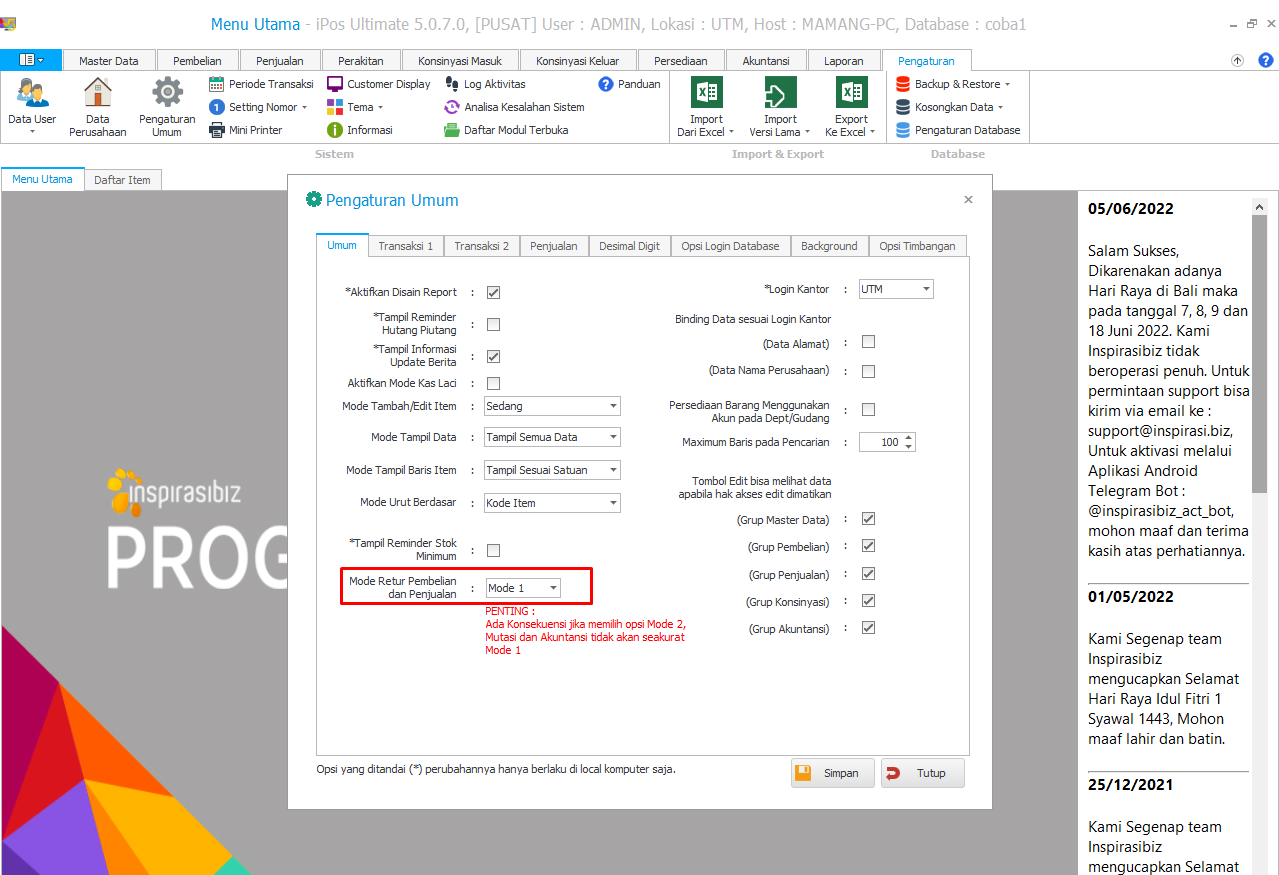The image size is (1279, 875).
Task: Enable Aktifkan Mode Kas Laci checkbox
Action: (x=493, y=383)
